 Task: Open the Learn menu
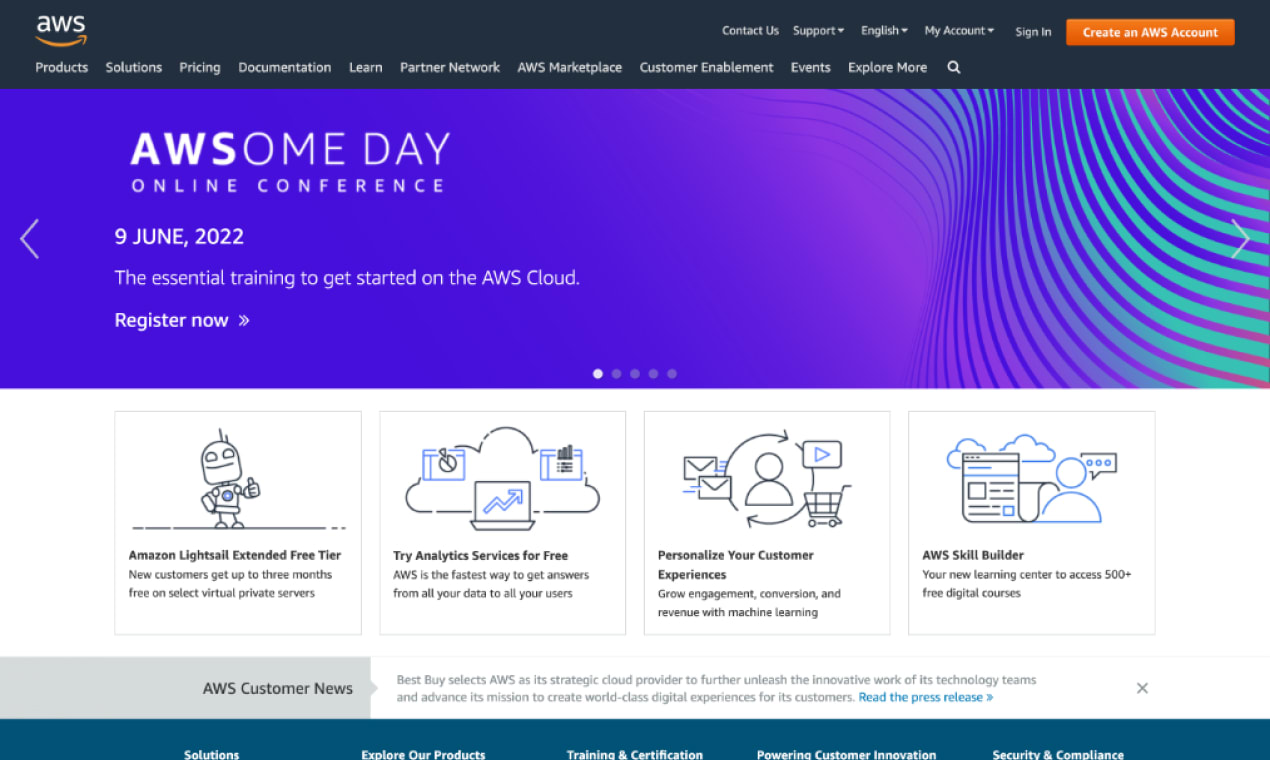tap(366, 67)
